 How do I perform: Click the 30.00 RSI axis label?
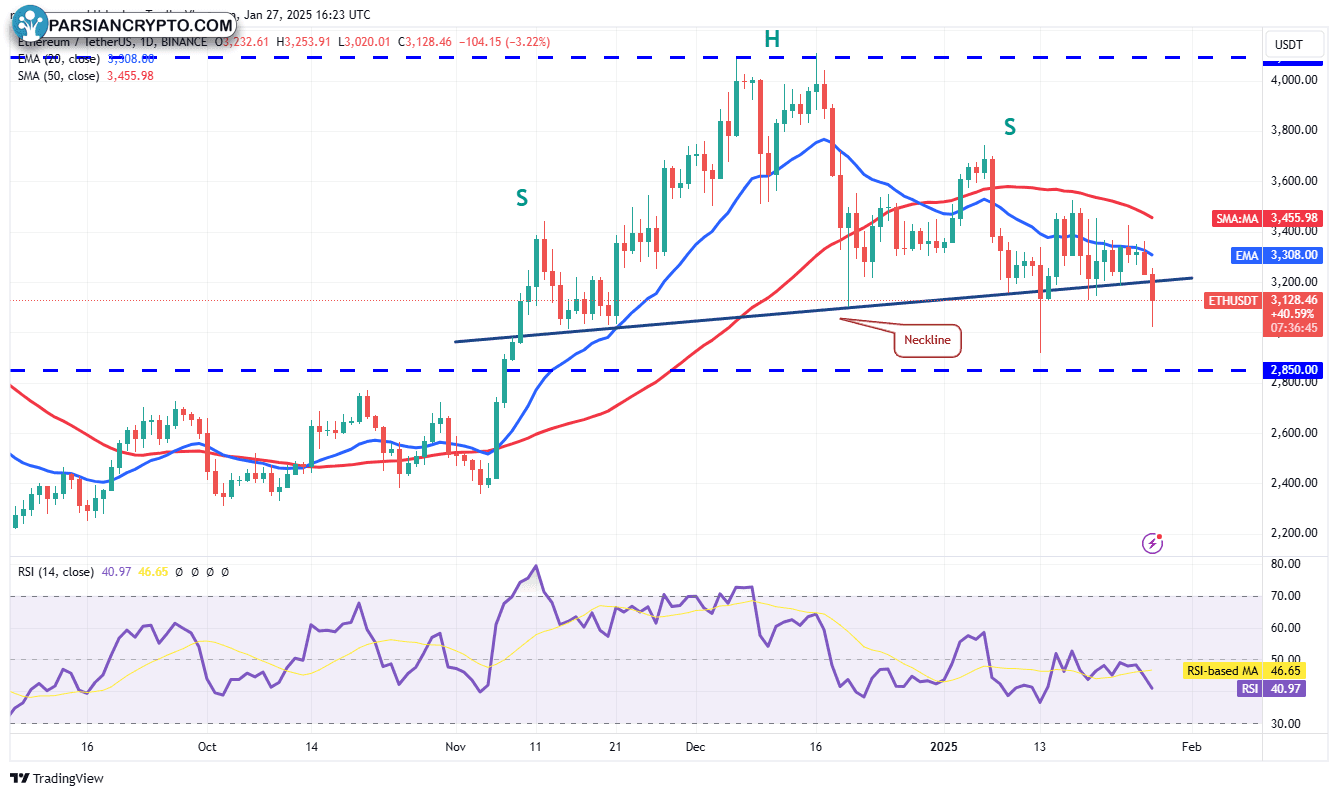1287,723
